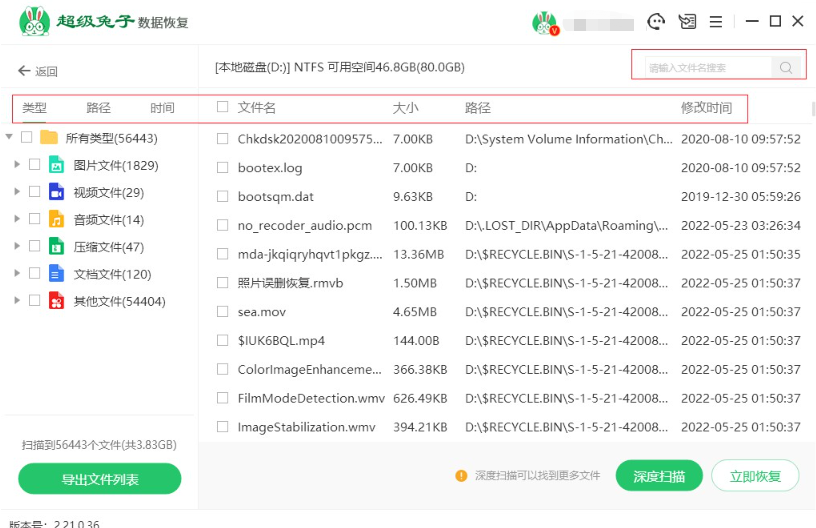Viewport: 816px width, 528px height.
Task: Toggle the select-all checkbox beside 文件名
Action: click(x=222, y=107)
